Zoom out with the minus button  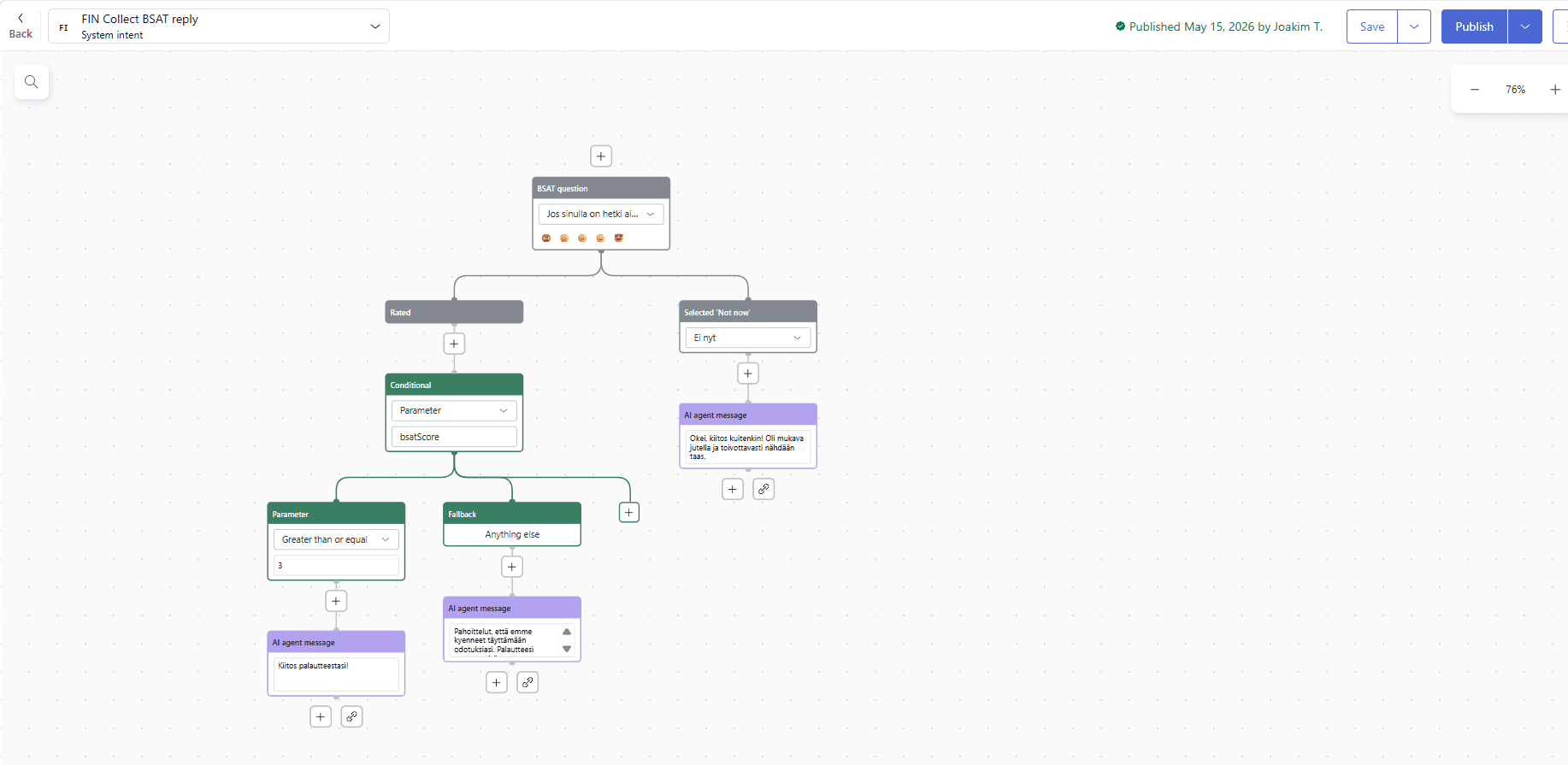[x=1475, y=90]
